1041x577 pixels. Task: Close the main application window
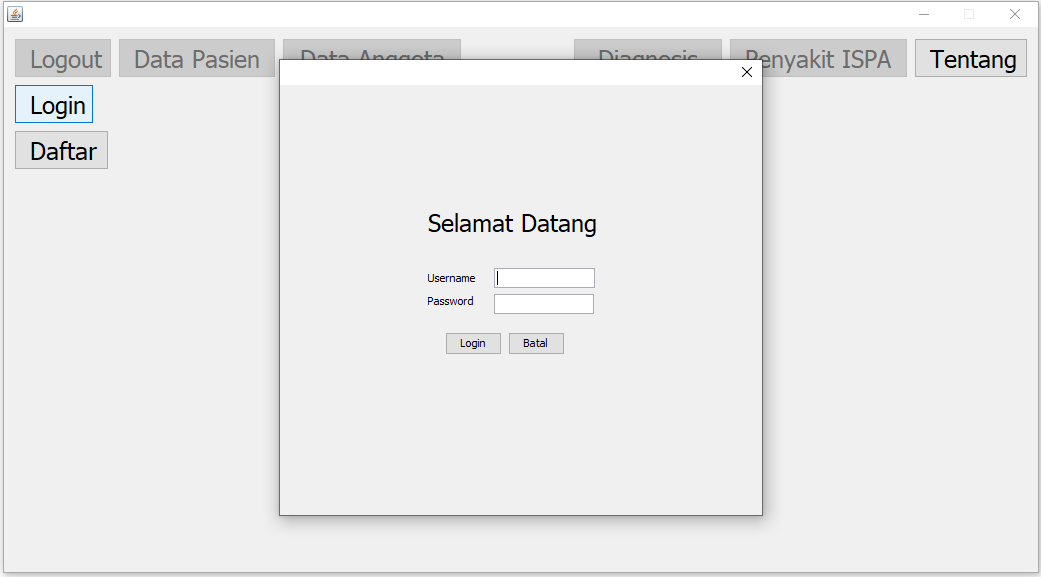pyautogui.click(x=1015, y=14)
